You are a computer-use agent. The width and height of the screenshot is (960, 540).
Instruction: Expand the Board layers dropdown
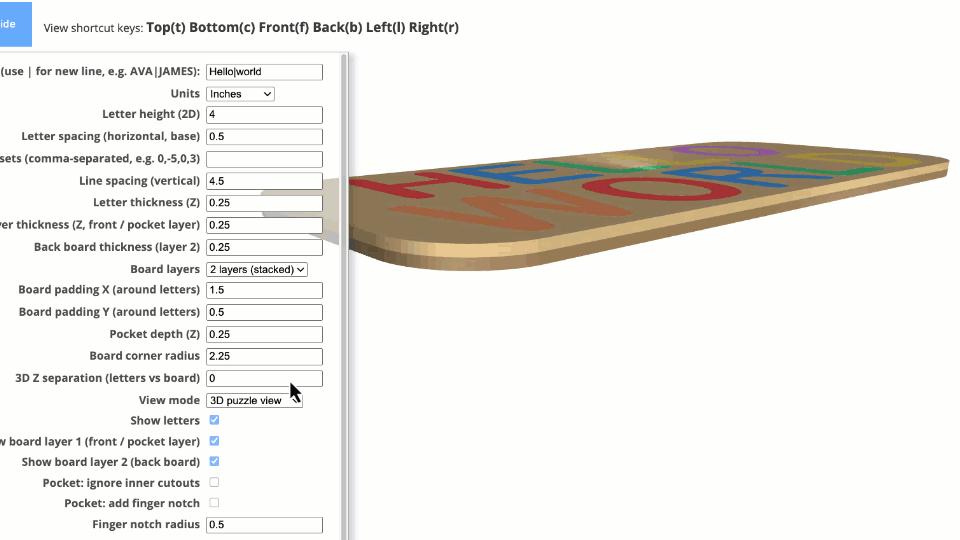[x=257, y=269]
